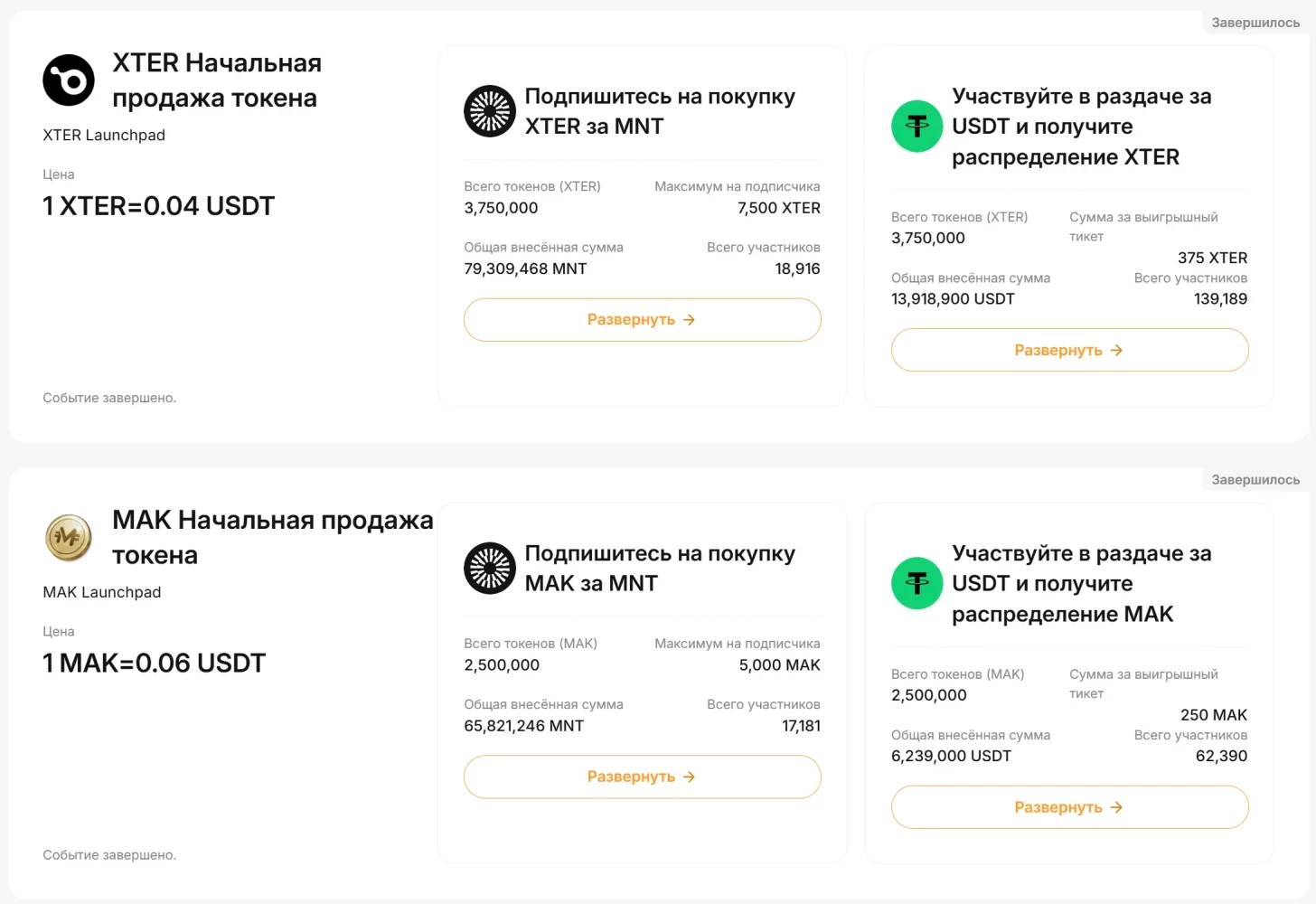Click the Подпишитесь на покупку MAK за MNT heading
1316x904 pixels.
[x=659, y=569]
